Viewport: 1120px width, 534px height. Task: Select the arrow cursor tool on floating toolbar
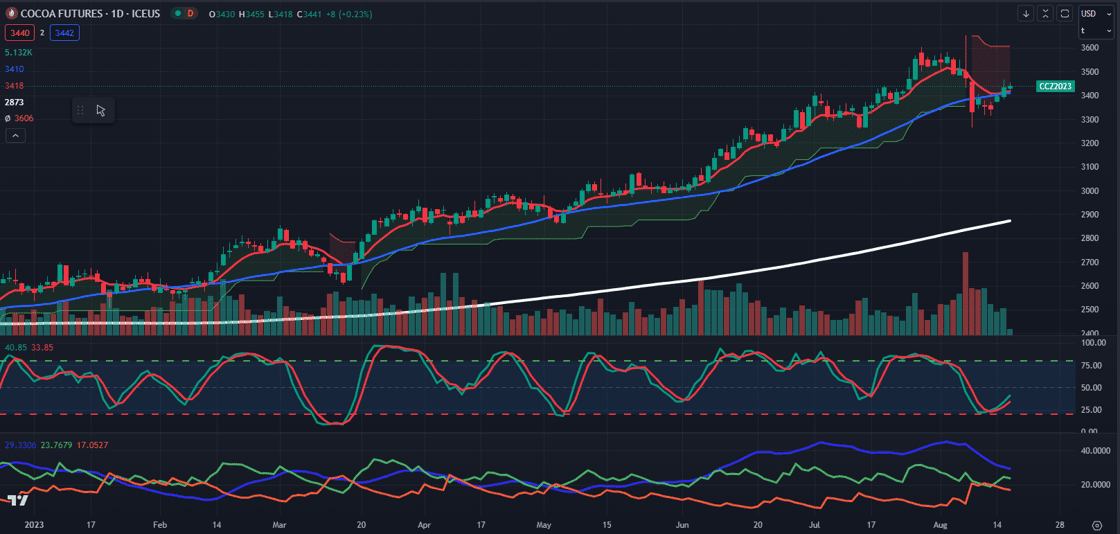pos(101,110)
